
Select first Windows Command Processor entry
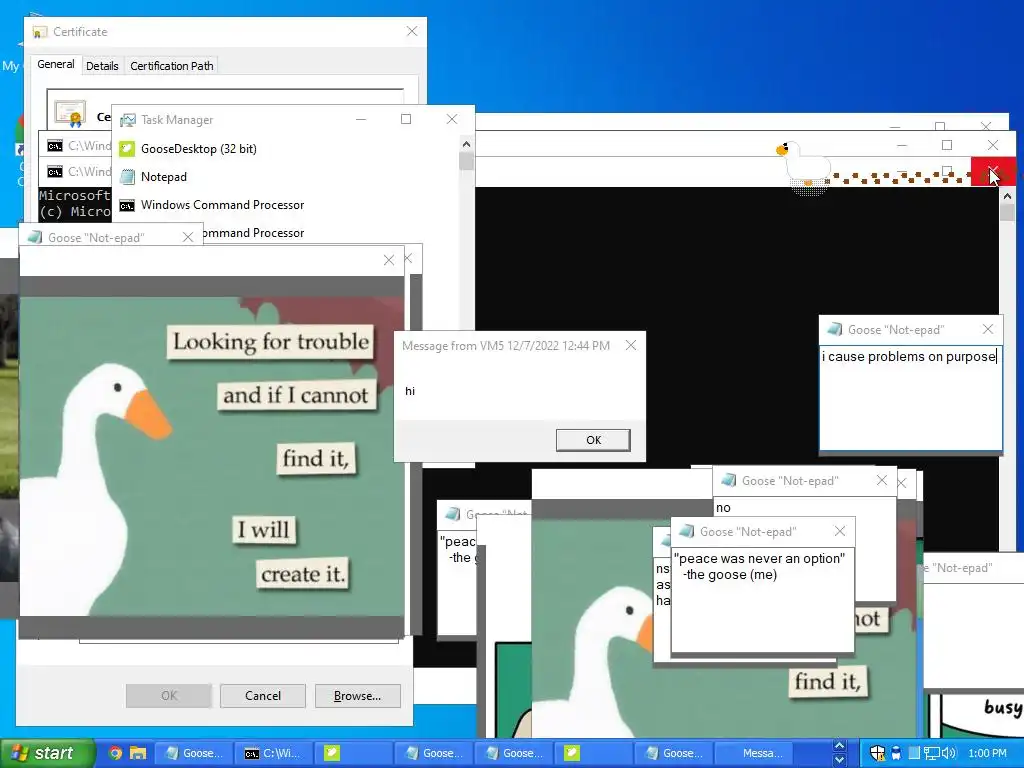coord(223,205)
